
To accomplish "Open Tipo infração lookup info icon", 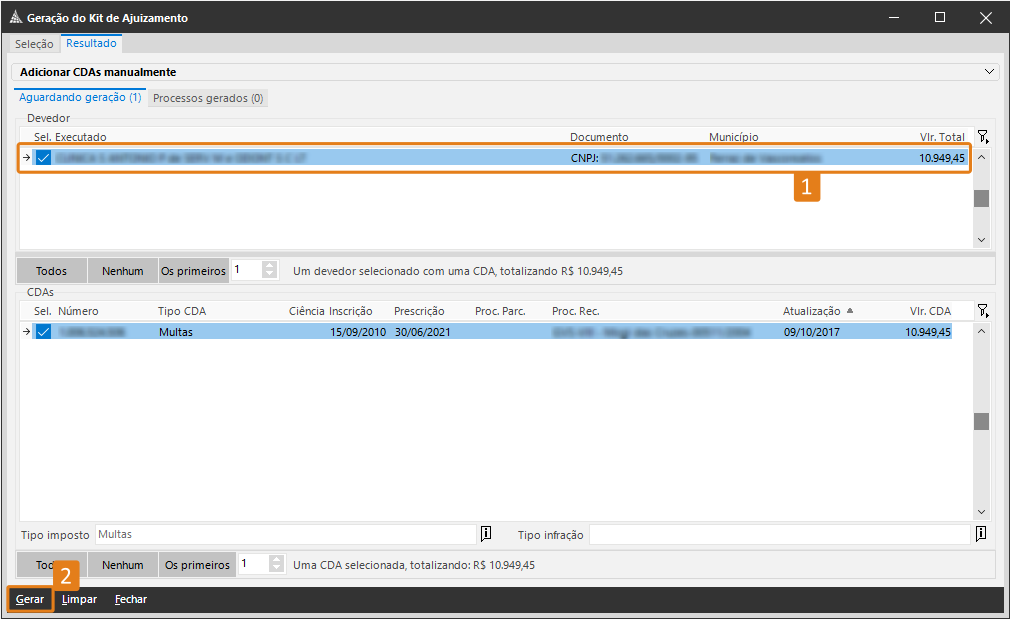I will point(981,534).
